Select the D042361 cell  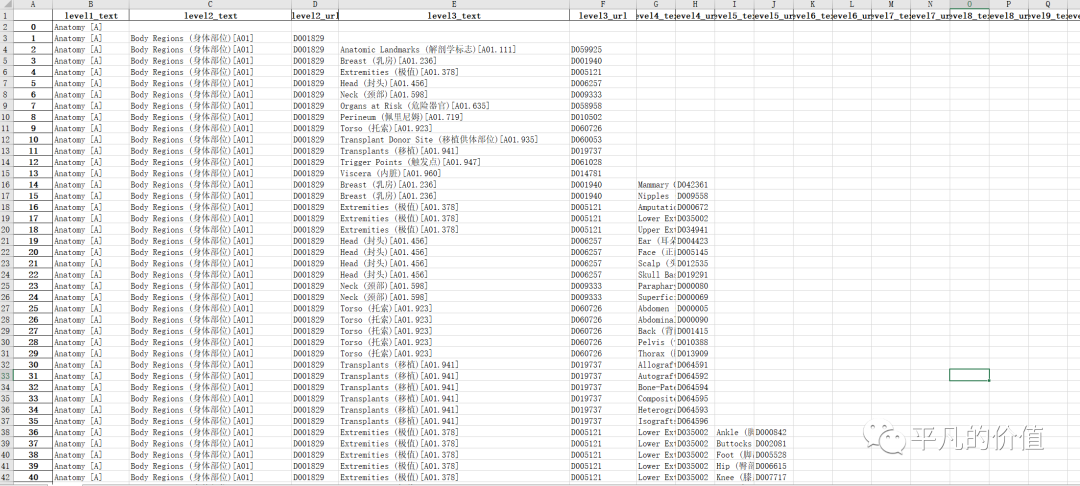[693, 185]
